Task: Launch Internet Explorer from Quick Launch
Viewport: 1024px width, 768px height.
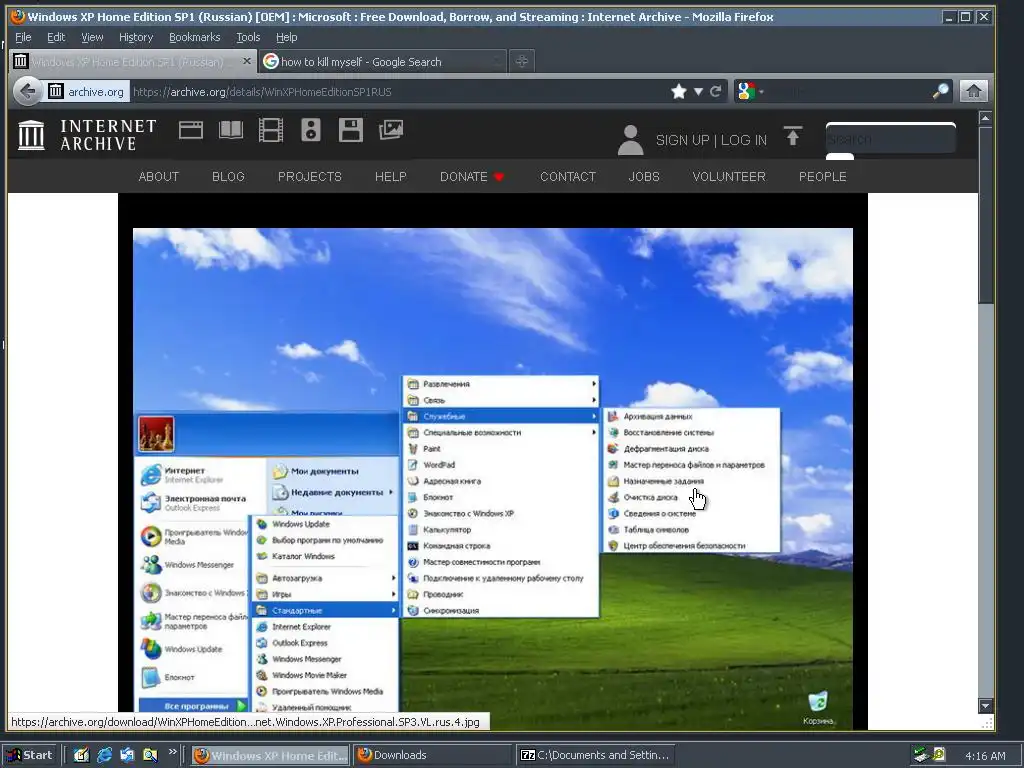Action: [104, 755]
